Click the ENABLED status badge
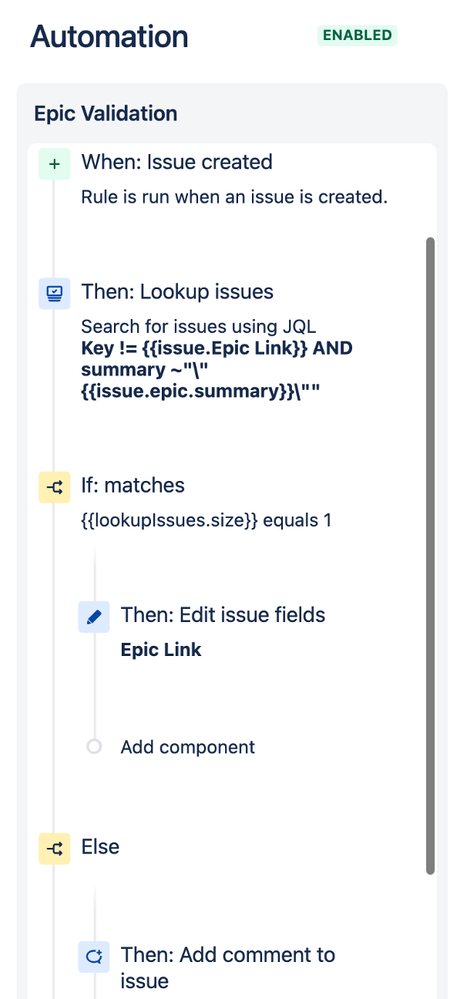Viewport: 450px width, 999px height. [x=358, y=36]
